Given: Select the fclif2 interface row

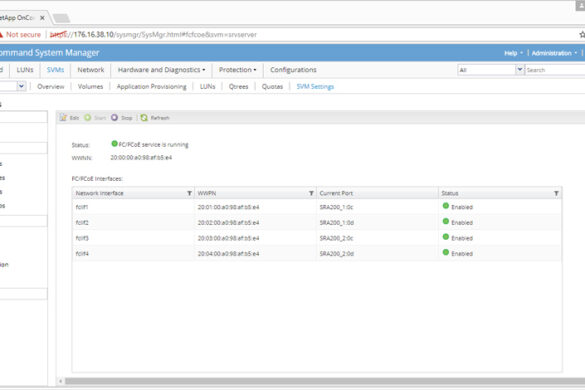Looking at the screenshot, I should tap(317, 222).
